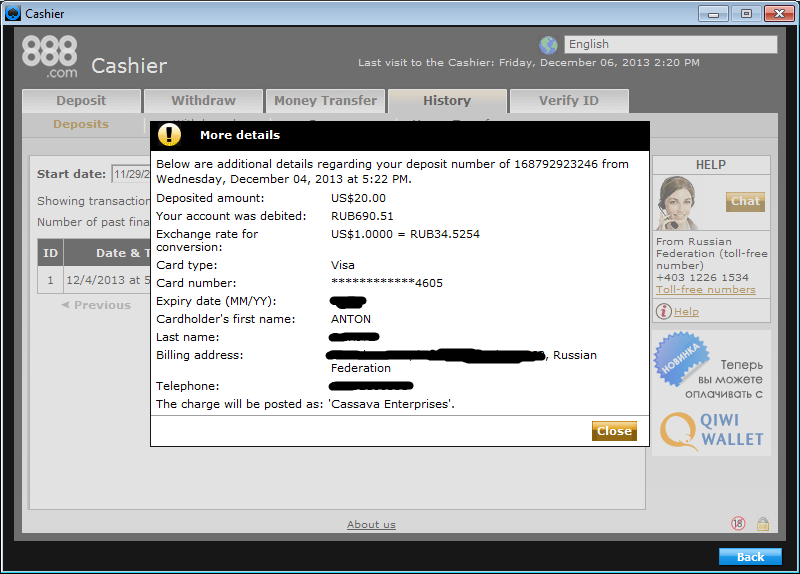Close the More details dialog
This screenshot has width=800, height=574.
[614, 431]
